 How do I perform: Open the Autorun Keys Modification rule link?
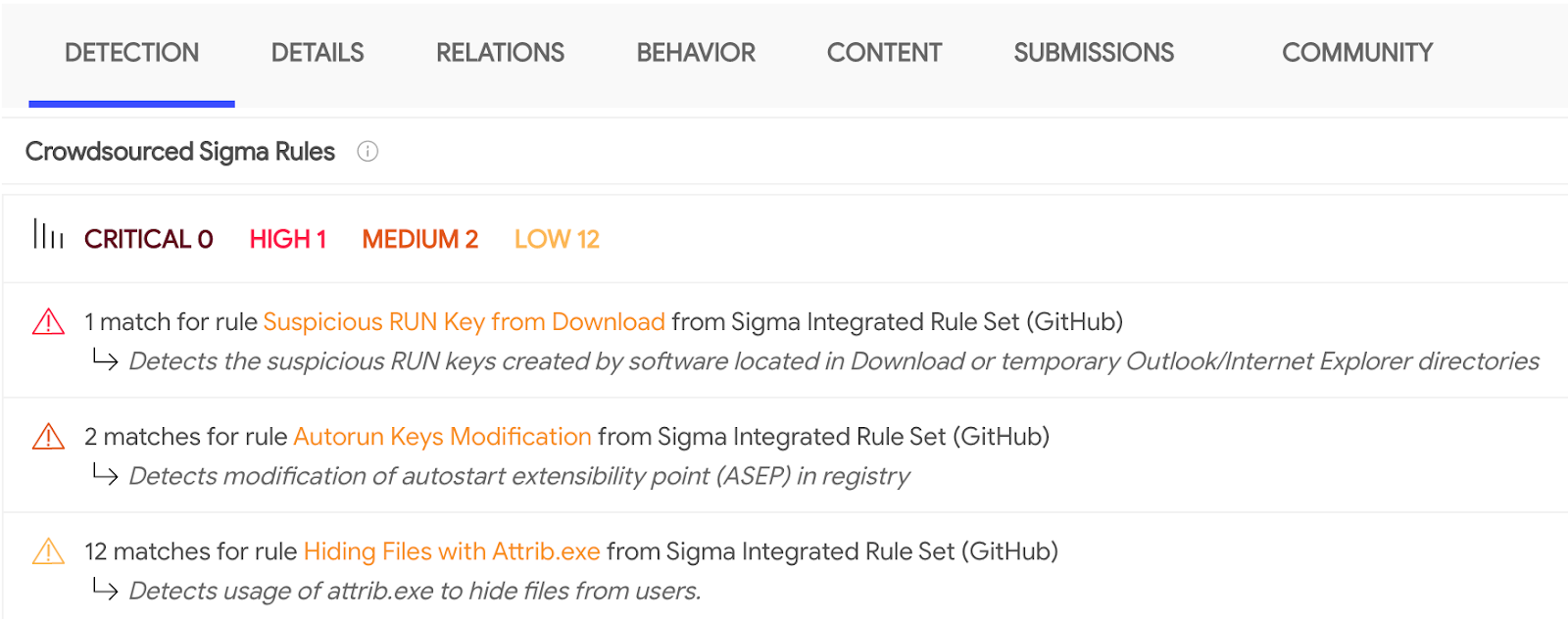point(442,437)
